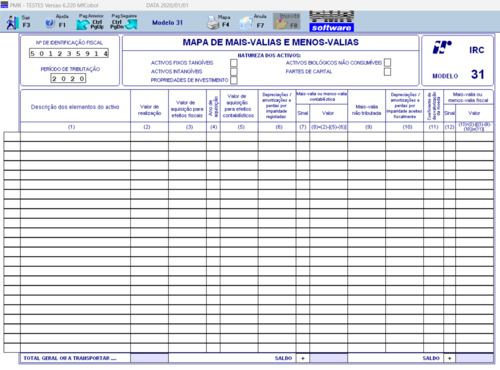Check Activos Intangíveis checkbox
500x370 pixels.
coord(234,71)
